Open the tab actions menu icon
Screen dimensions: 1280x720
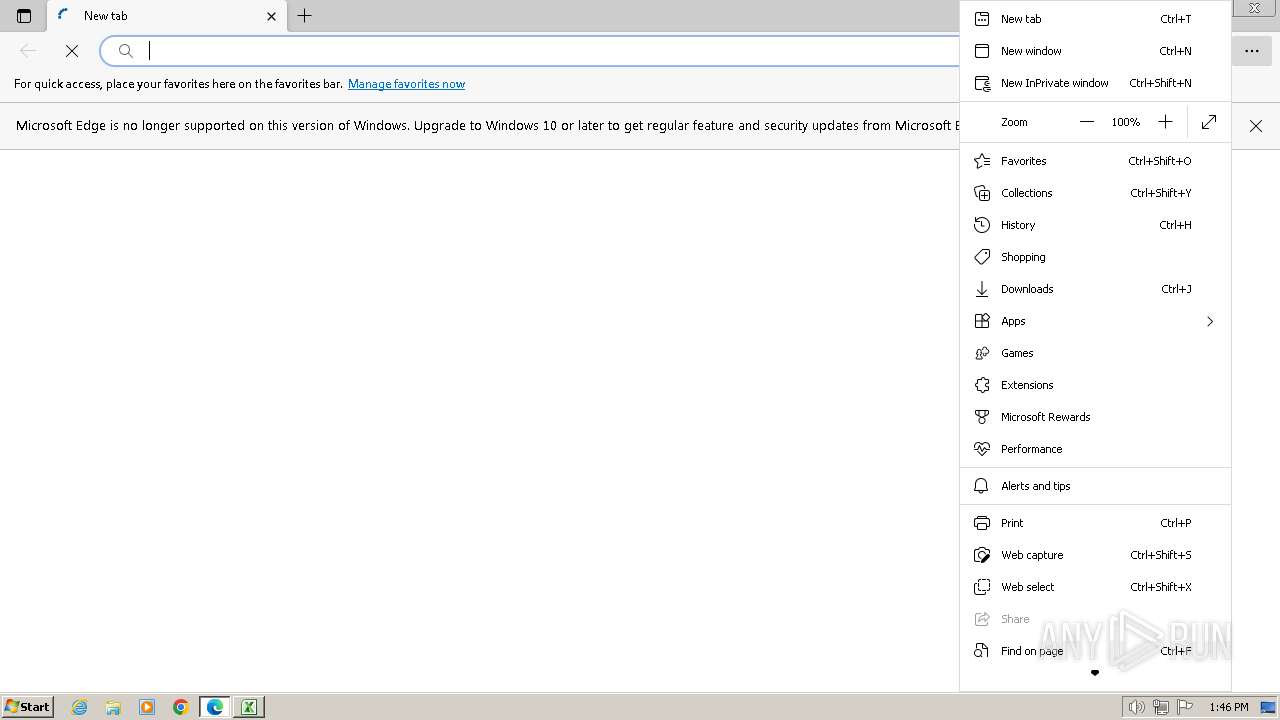coord(24,16)
